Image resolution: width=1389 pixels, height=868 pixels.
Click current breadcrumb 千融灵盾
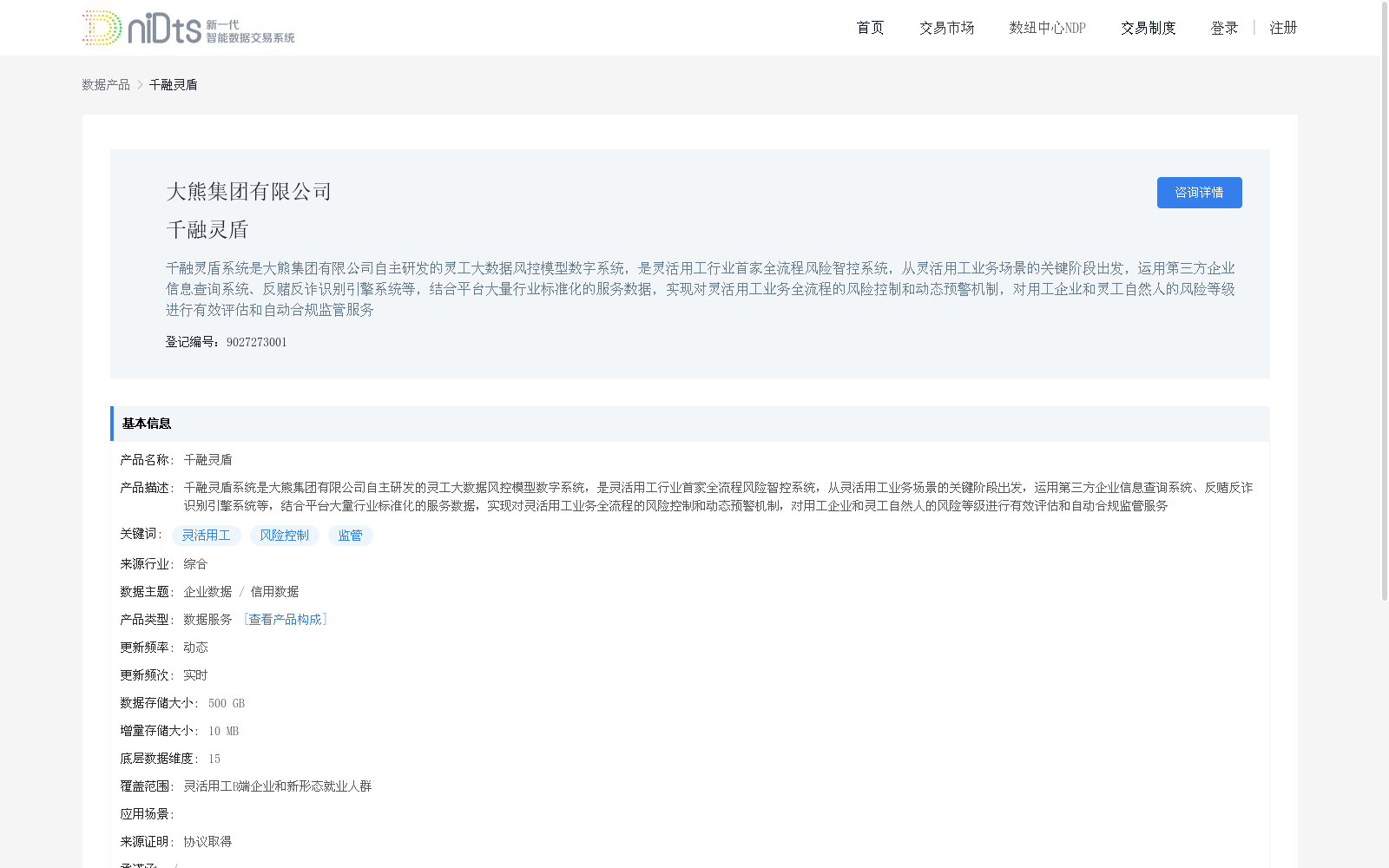174,84
